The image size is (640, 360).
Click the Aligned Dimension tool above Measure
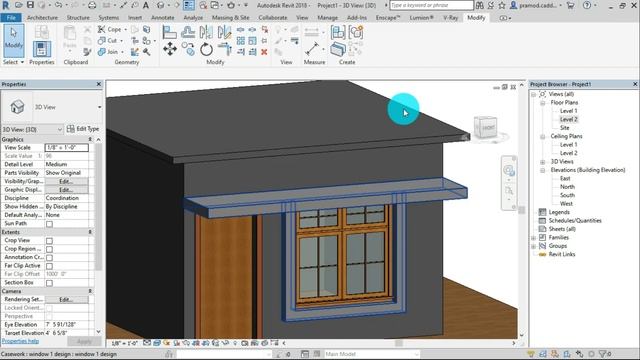pos(312,31)
